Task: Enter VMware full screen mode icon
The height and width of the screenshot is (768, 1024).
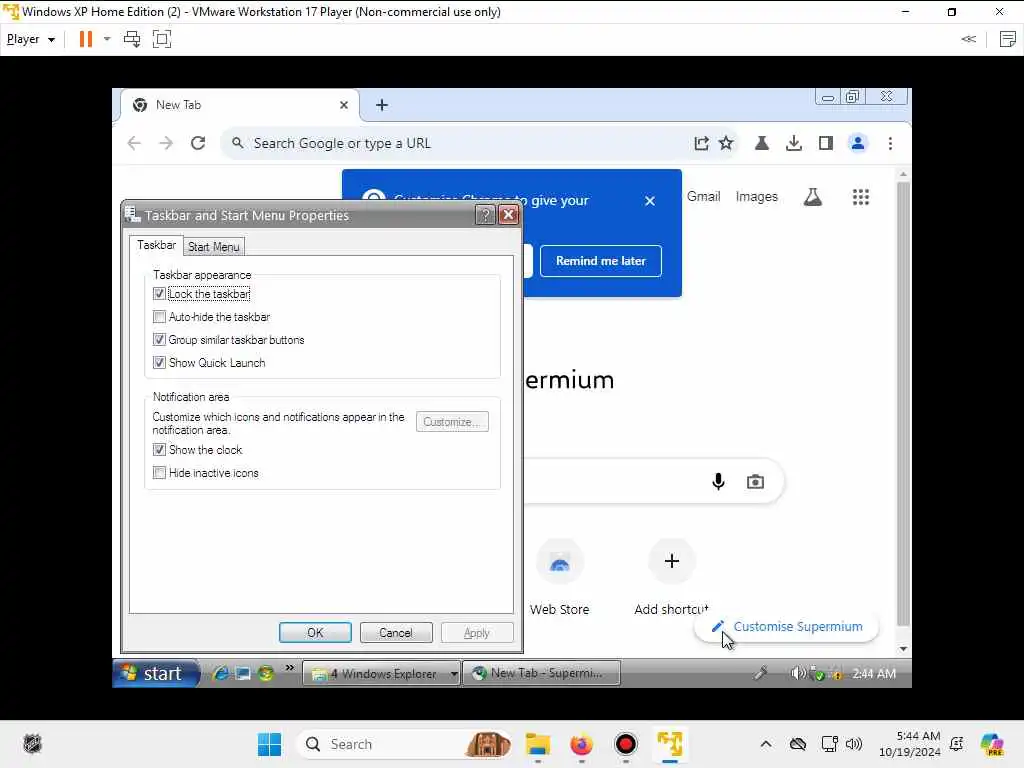Action: [x=162, y=39]
